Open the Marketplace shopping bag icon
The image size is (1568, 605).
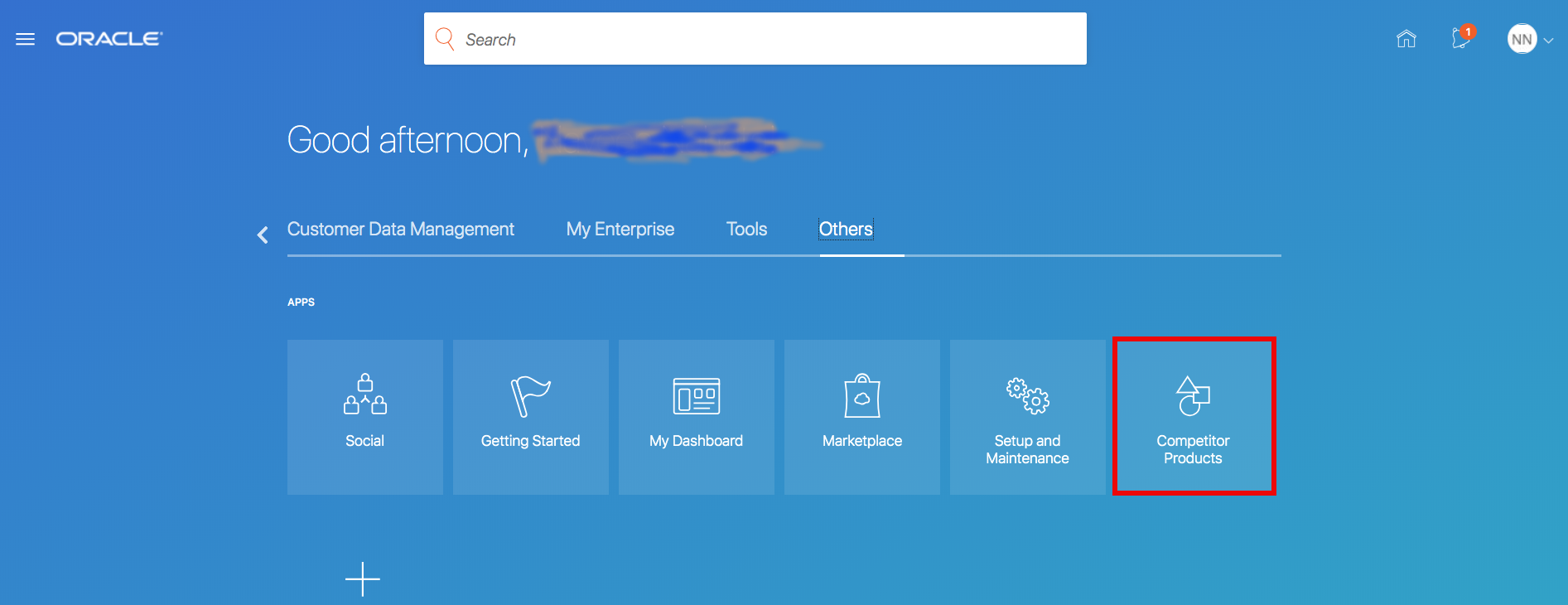pyautogui.click(x=862, y=395)
